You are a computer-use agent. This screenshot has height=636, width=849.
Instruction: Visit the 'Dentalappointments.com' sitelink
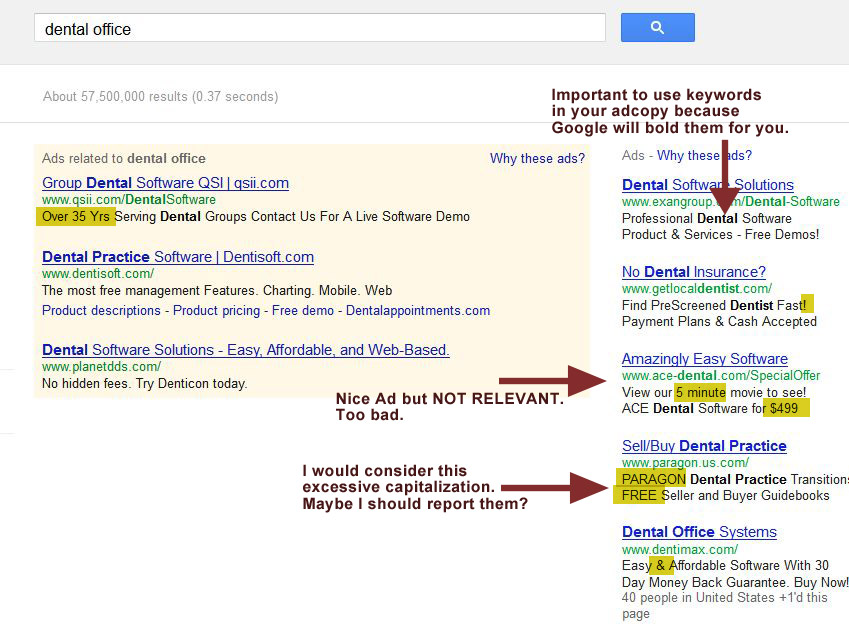click(418, 310)
